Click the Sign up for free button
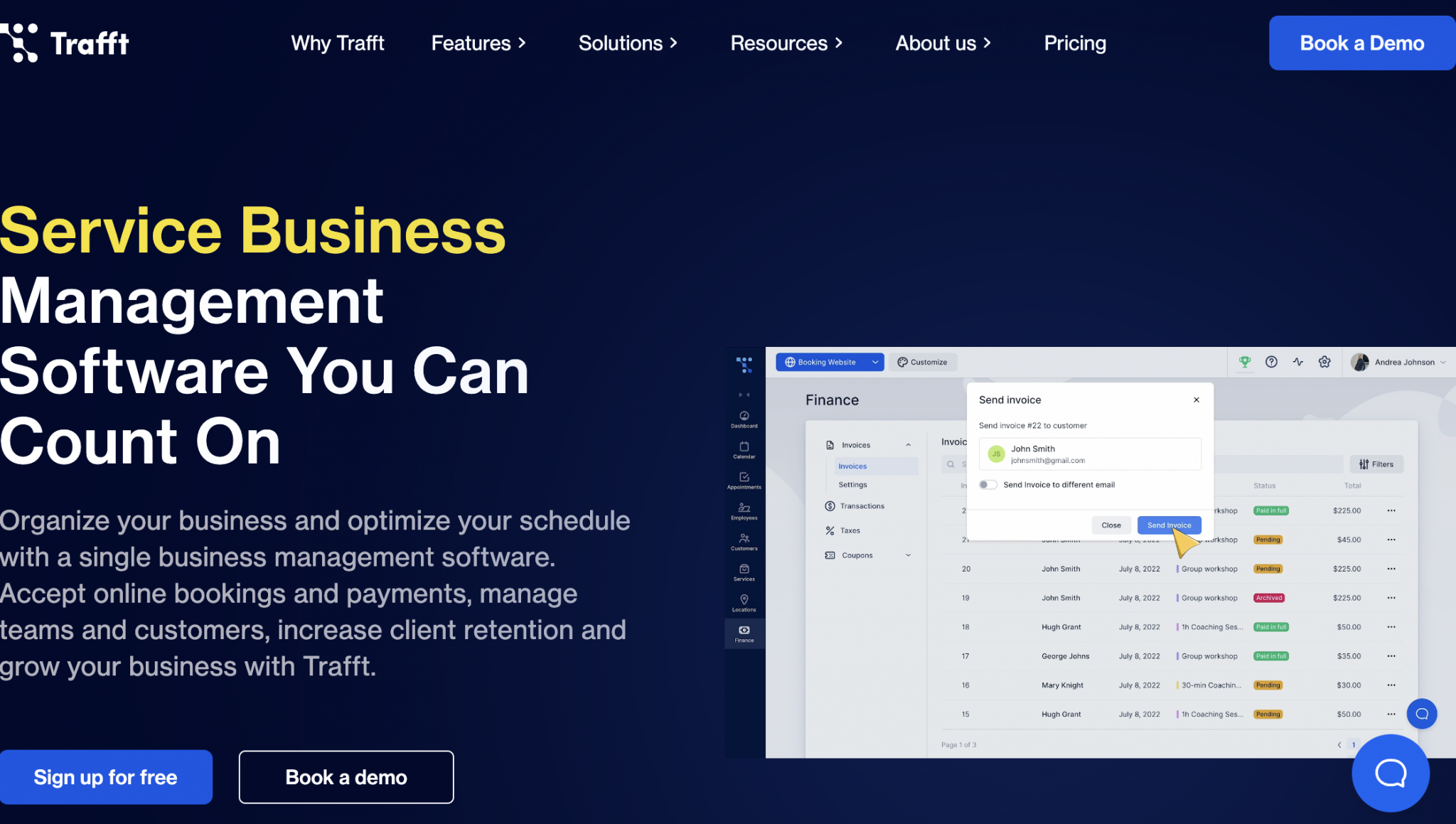The image size is (1456, 824). click(106, 777)
